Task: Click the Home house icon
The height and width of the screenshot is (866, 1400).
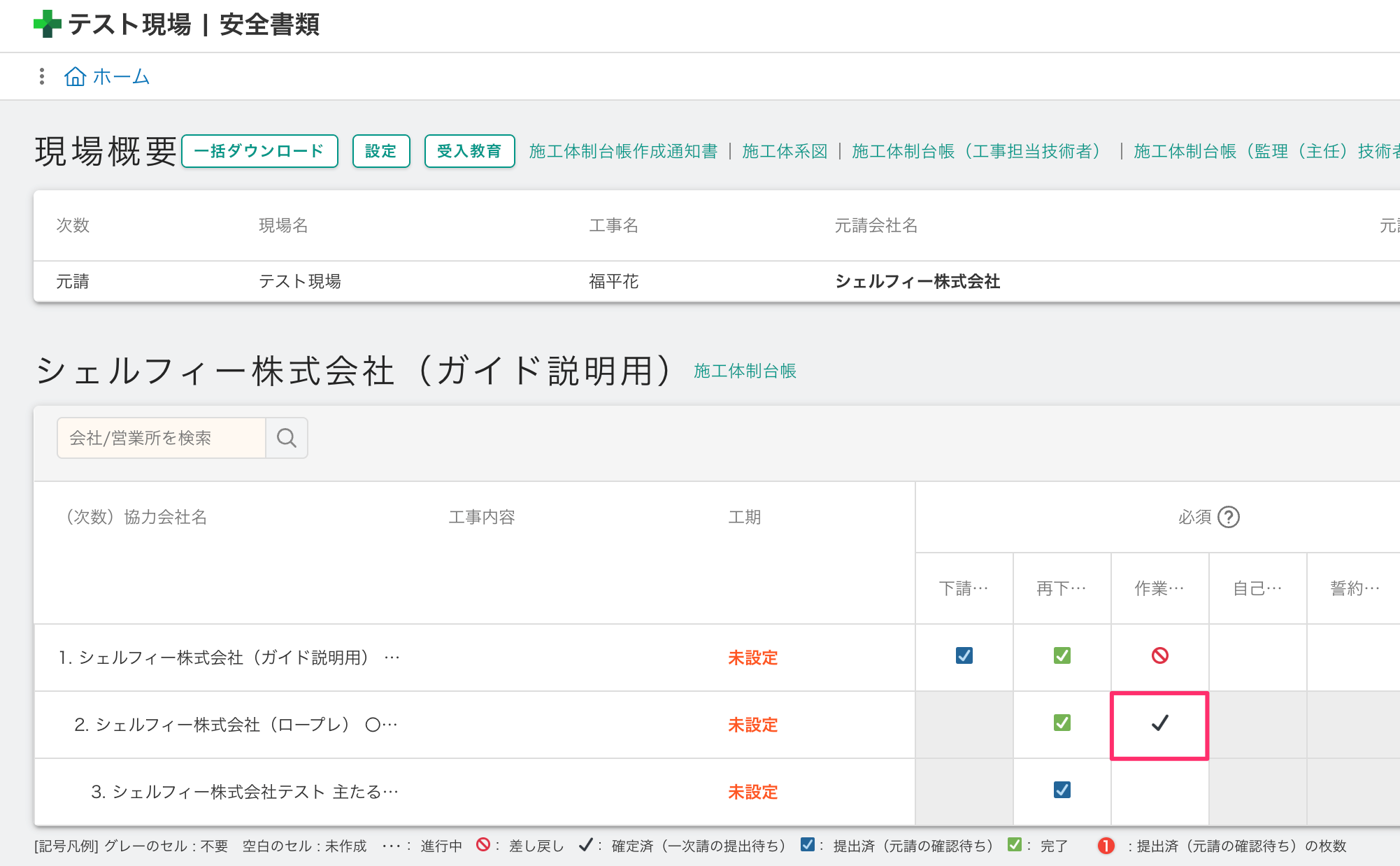Action: 75,76
